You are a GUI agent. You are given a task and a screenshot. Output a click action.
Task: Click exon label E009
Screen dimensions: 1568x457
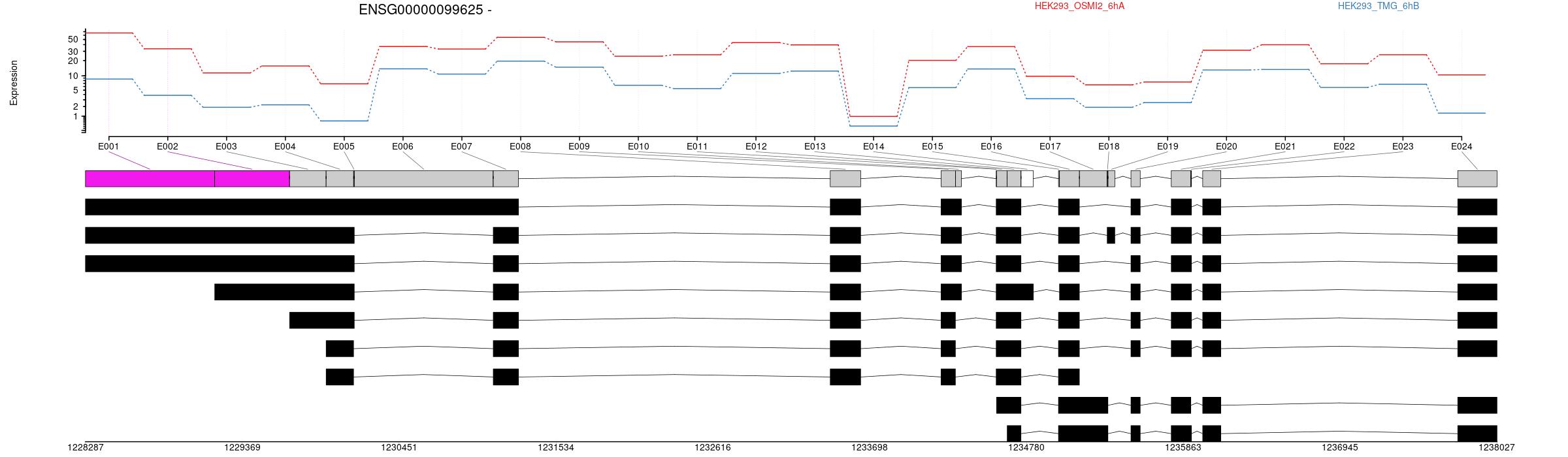pyautogui.click(x=579, y=146)
